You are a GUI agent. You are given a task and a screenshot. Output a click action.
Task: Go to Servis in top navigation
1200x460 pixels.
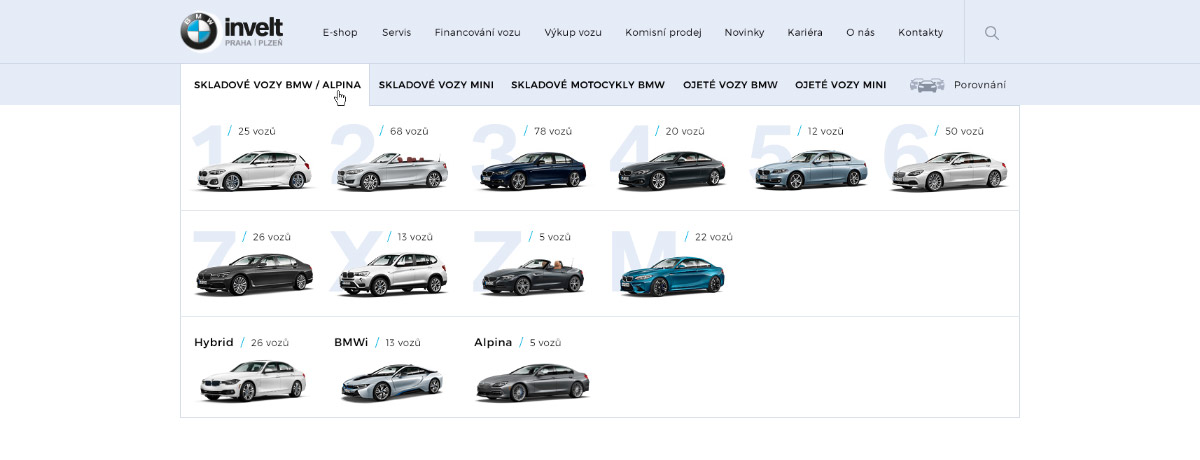coord(396,33)
